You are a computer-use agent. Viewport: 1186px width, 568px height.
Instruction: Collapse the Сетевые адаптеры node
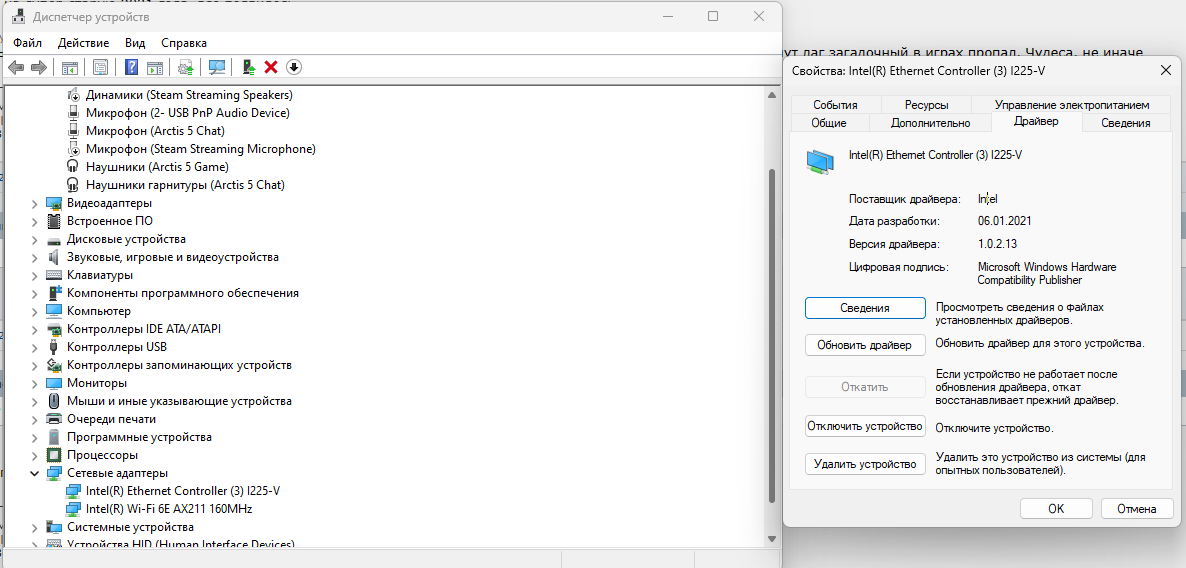[x=35, y=473]
